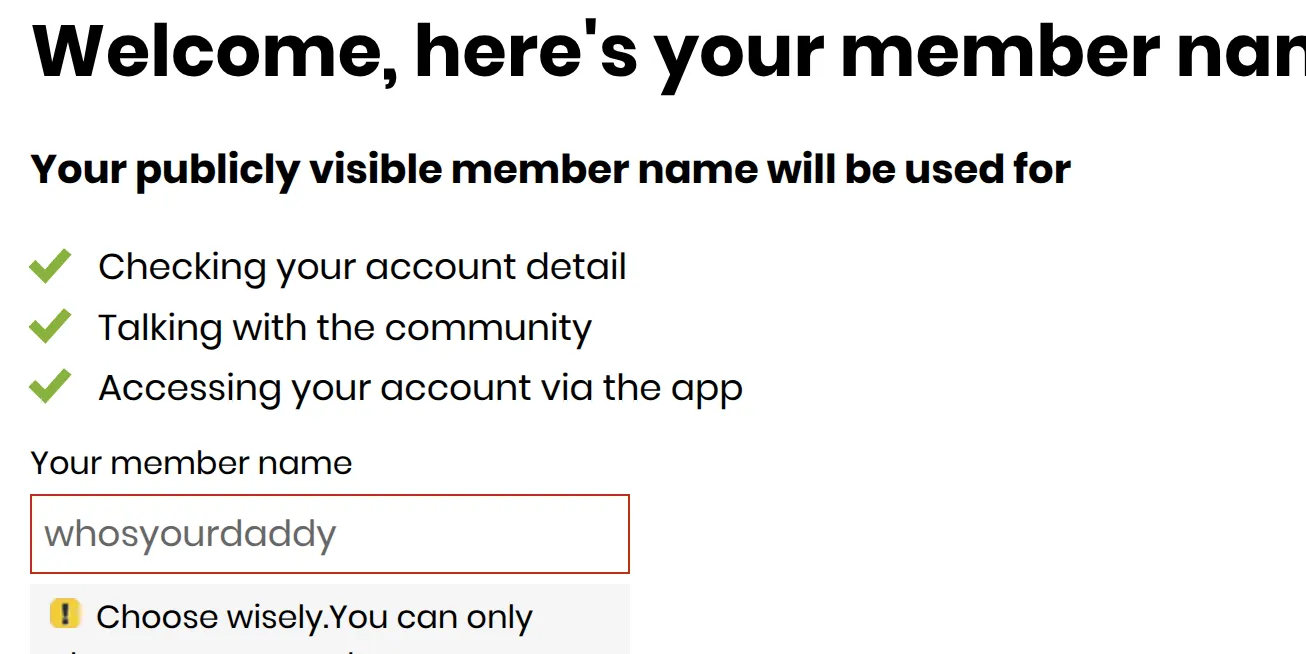Click the checkmark beside app access item
The image size is (1306, 654).
51,387
